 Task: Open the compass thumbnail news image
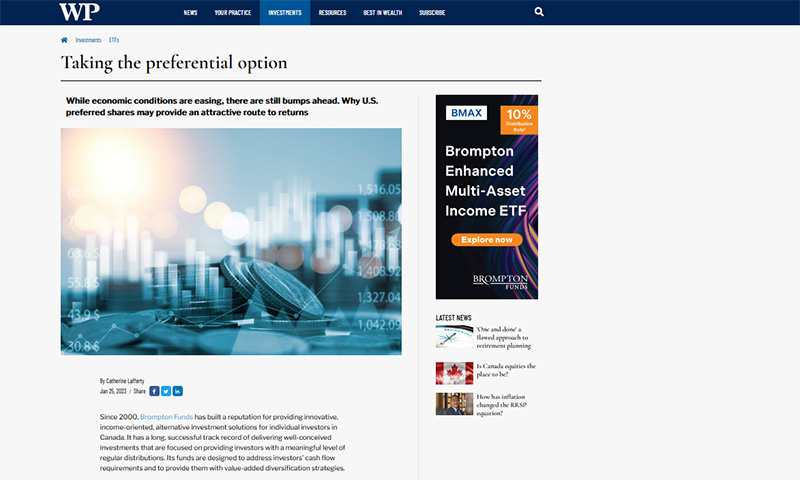pyautogui.click(x=454, y=337)
